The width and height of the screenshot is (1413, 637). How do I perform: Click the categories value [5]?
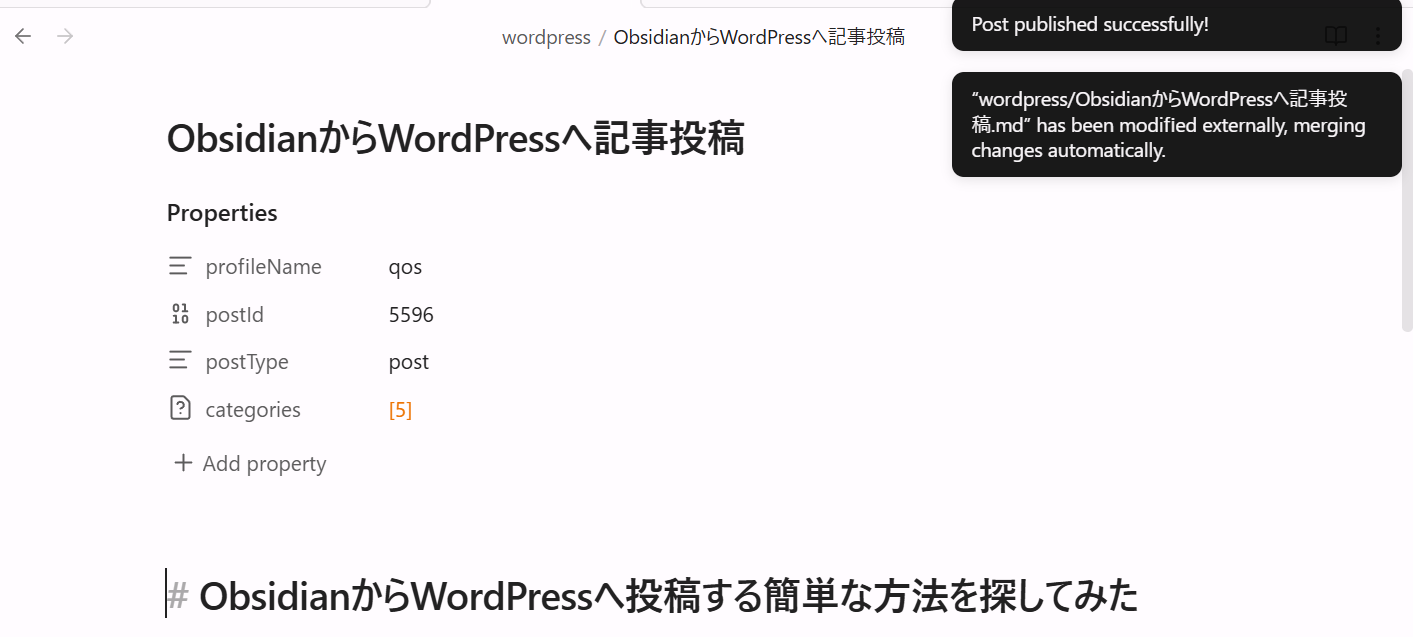coord(400,410)
